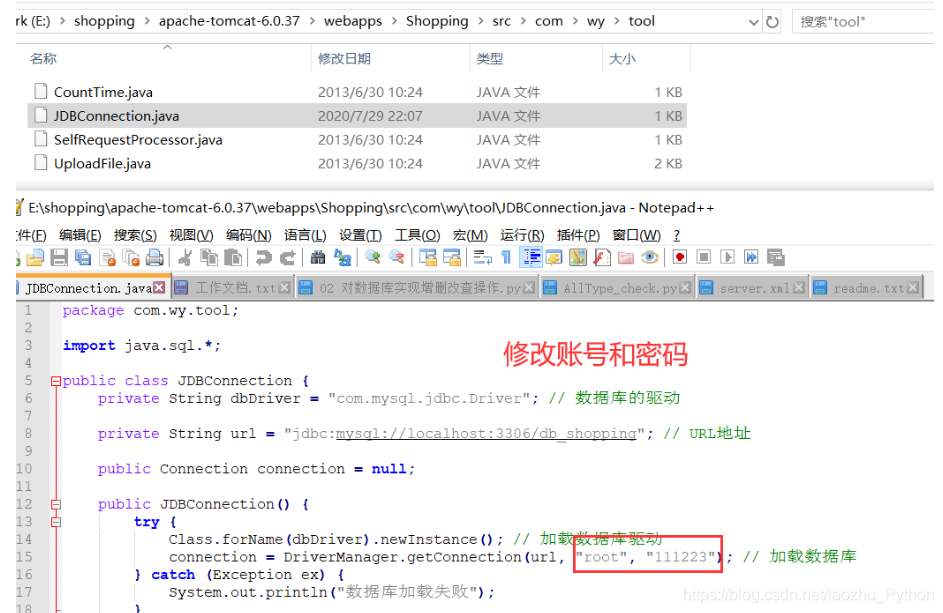Open the 搜索(S) menu

(135, 235)
